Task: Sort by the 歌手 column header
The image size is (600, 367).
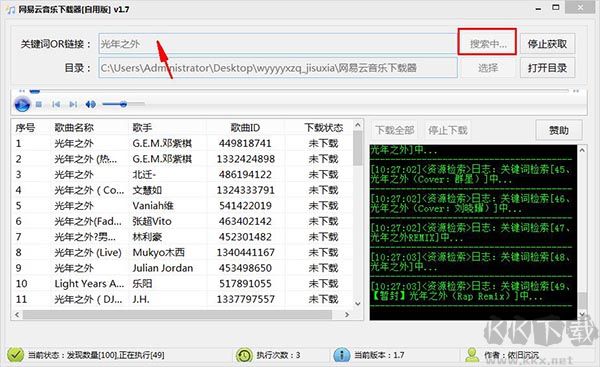Action: [x=142, y=127]
